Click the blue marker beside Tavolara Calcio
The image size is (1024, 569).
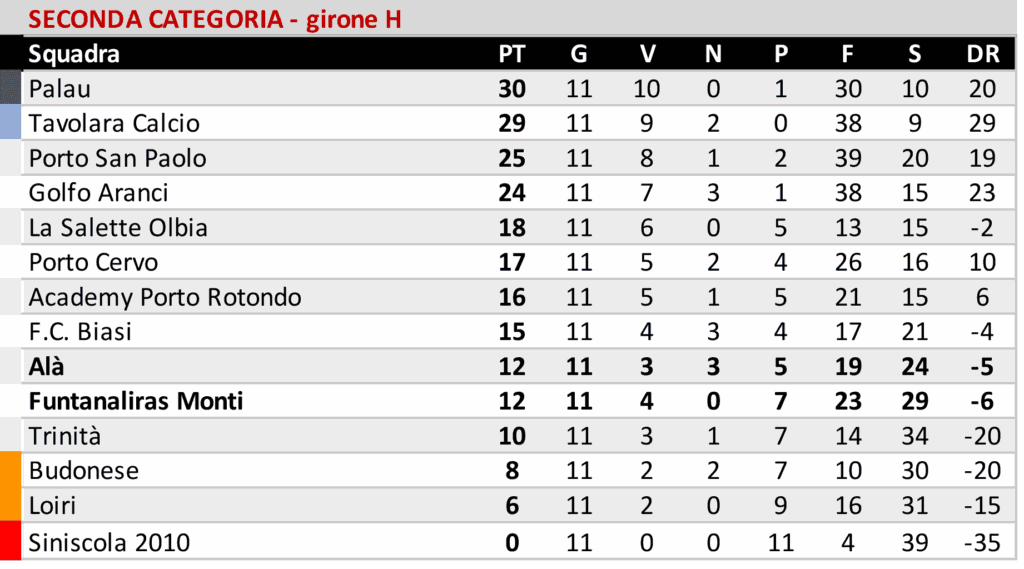(x=11, y=123)
